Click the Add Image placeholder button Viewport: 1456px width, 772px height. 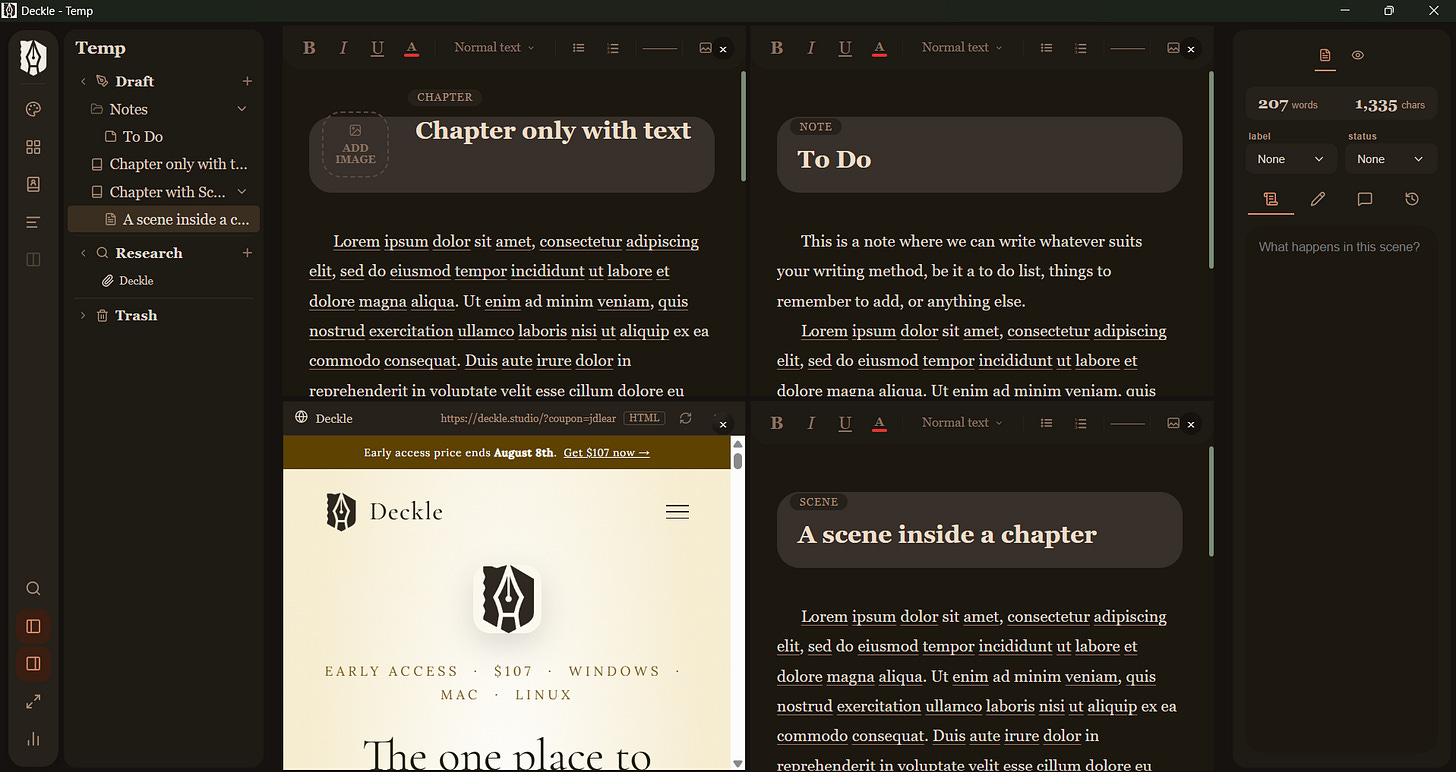point(355,145)
